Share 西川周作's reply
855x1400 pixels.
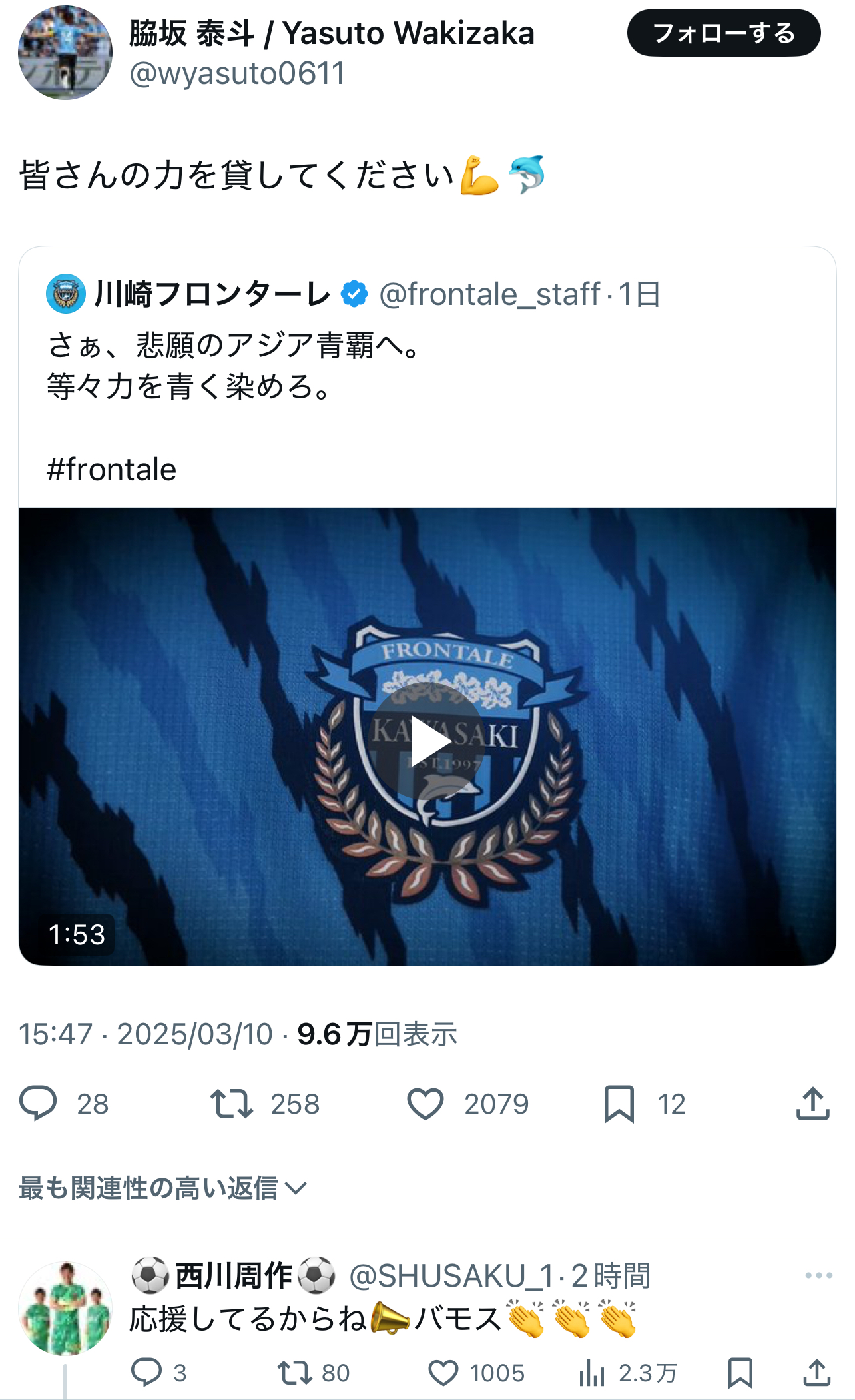[x=816, y=1372]
